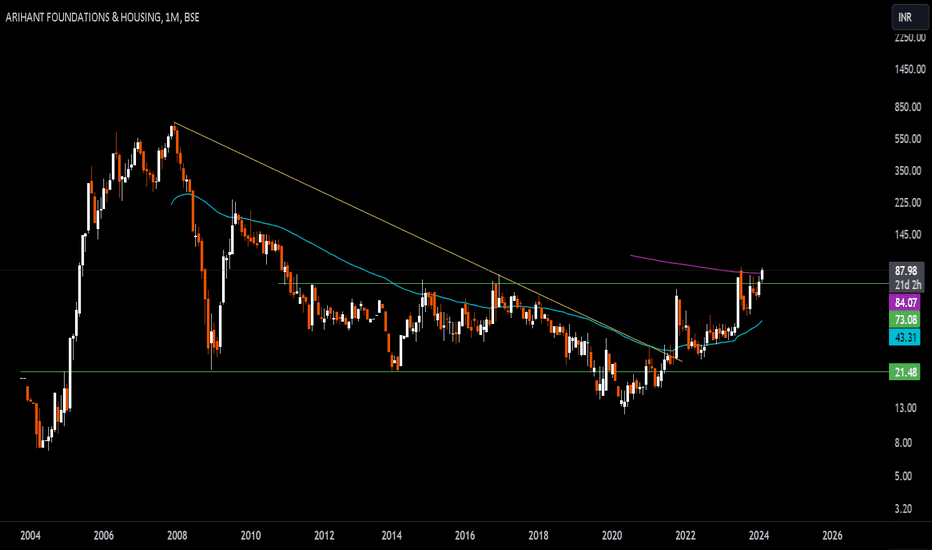The image size is (932, 550).
Task: Click the 8.00 price axis value
Action: (905, 442)
